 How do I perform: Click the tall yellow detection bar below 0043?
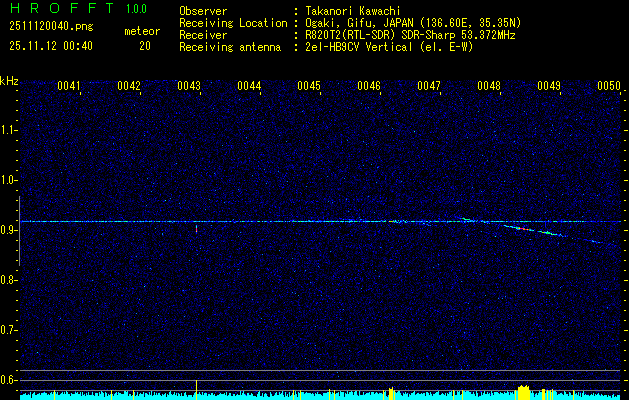click(x=196, y=389)
